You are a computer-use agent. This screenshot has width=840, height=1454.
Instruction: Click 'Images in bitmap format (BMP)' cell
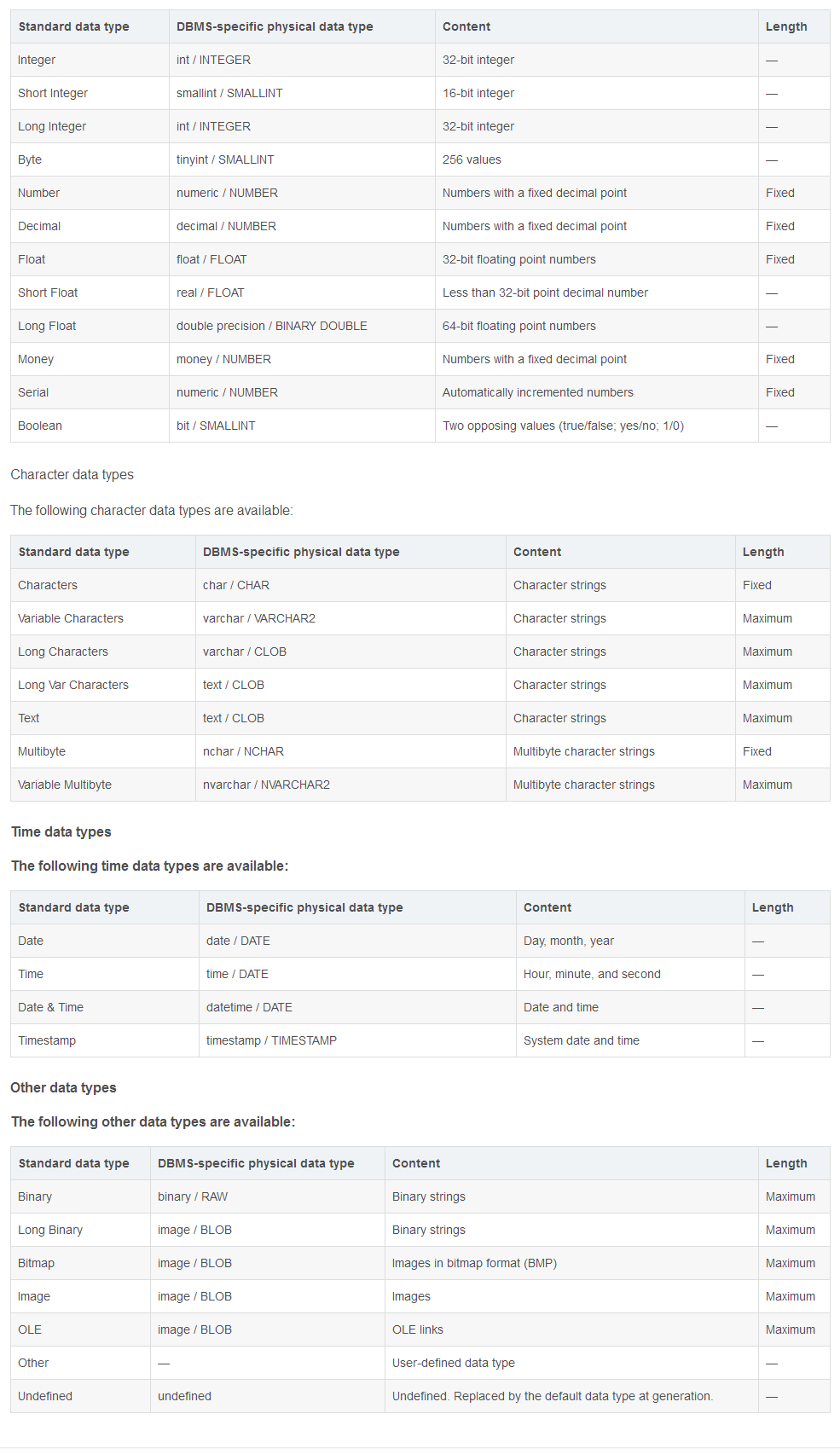point(474,1263)
